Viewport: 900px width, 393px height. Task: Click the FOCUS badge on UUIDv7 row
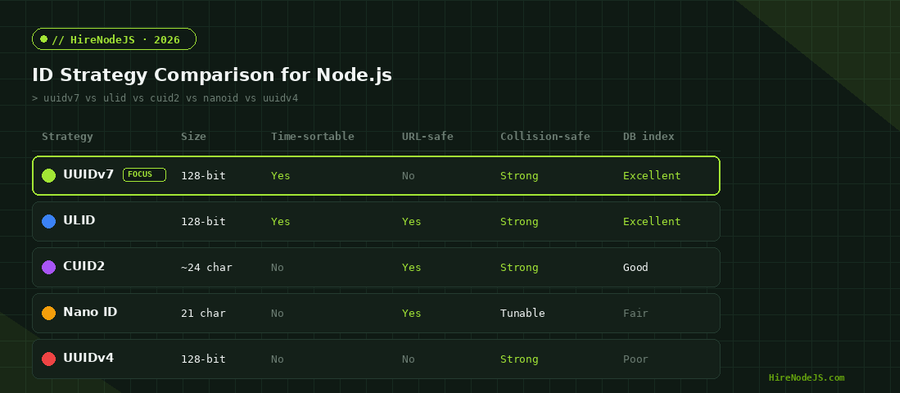(145, 175)
